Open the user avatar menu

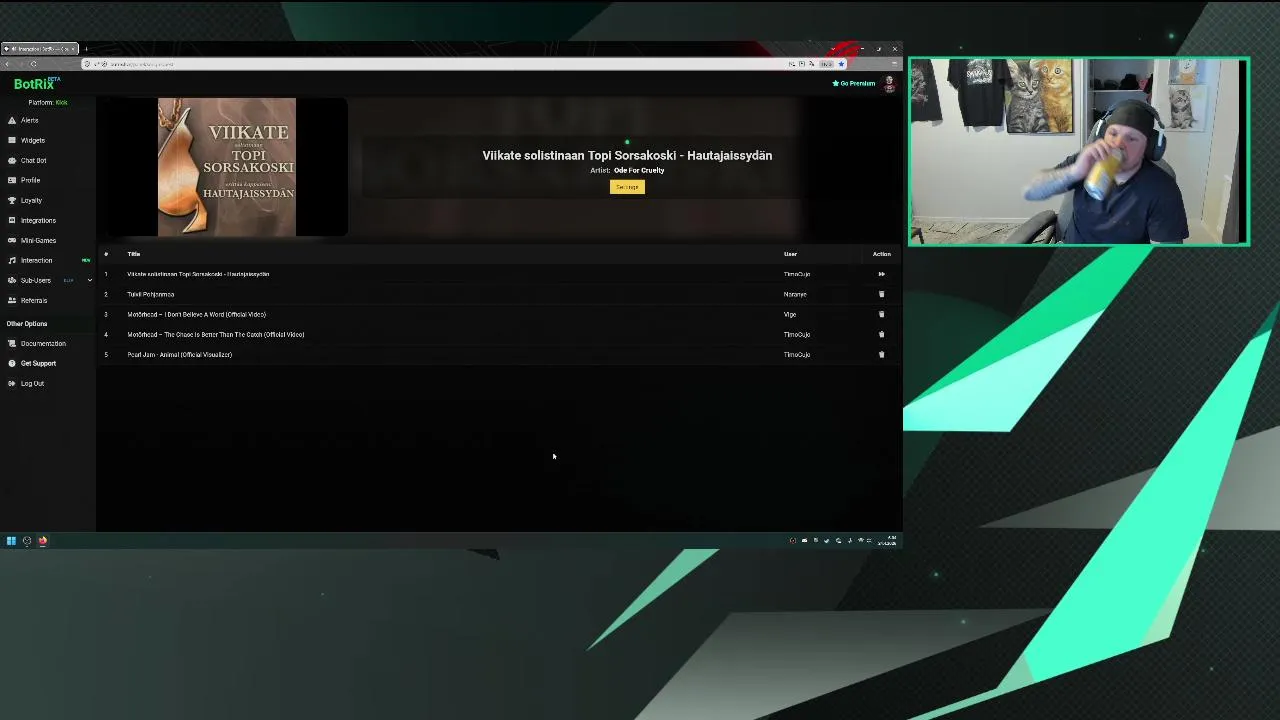[x=889, y=84]
